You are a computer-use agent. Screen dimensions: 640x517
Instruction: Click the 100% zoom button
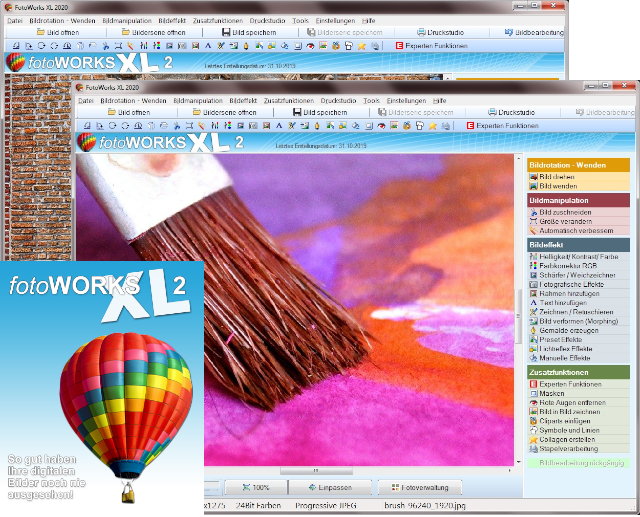256,487
